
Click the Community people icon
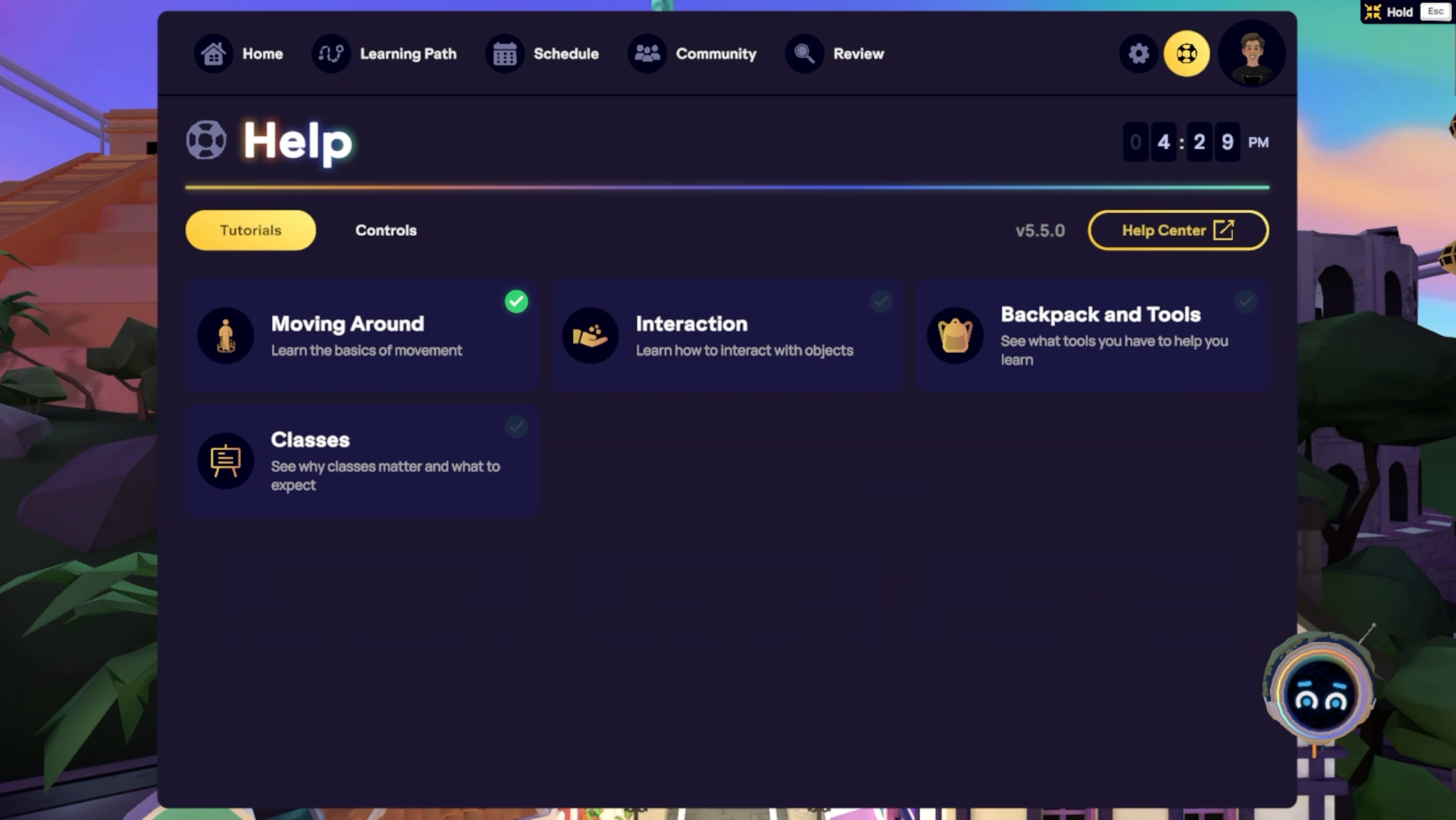[x=647, y=54]
